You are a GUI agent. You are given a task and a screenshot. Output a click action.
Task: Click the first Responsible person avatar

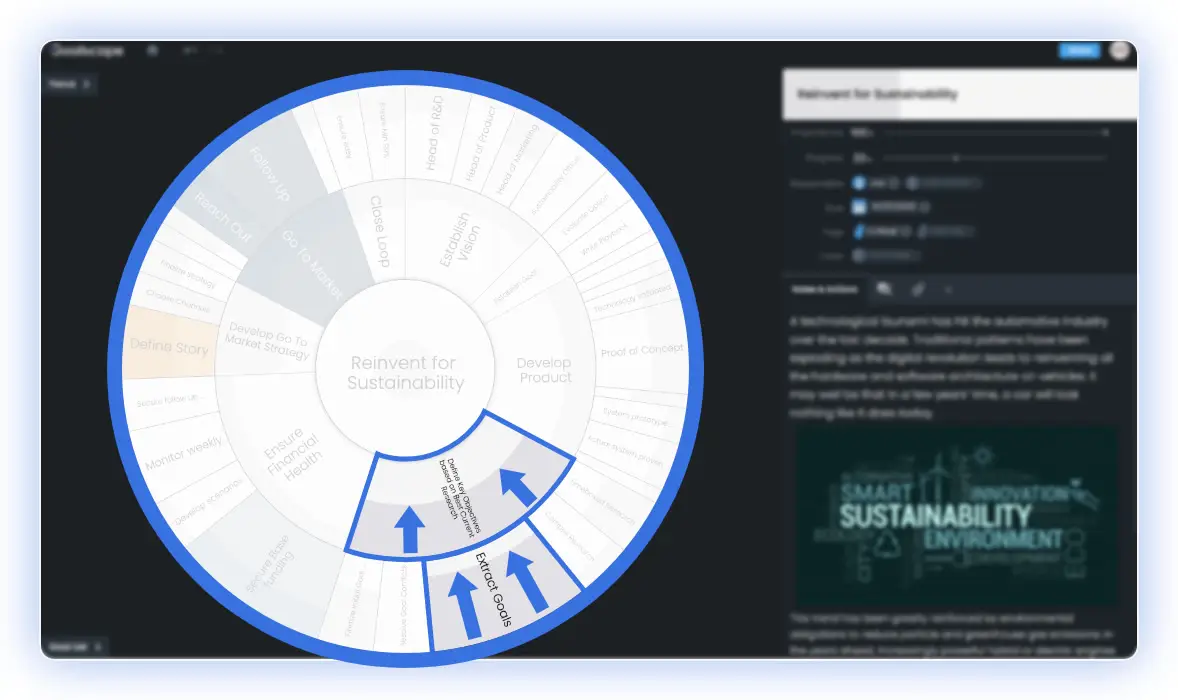pyautogui.click(x=859, y=183)
